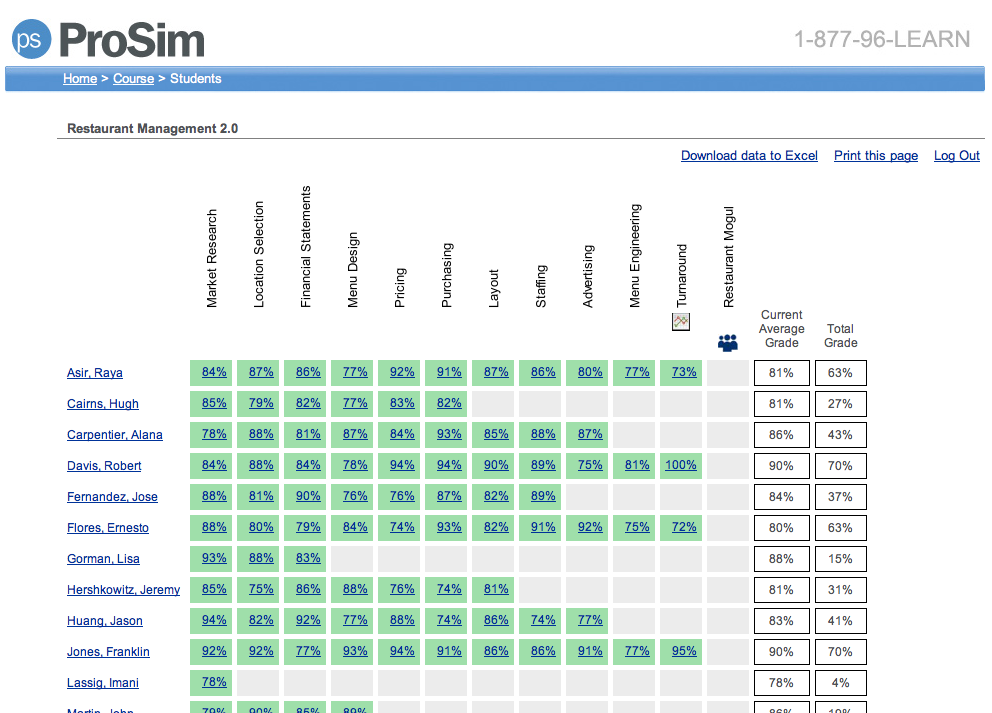Open Lassig, Imani's 78% grade
This screenshot has width=992, height=713.
tap(214, 682)
